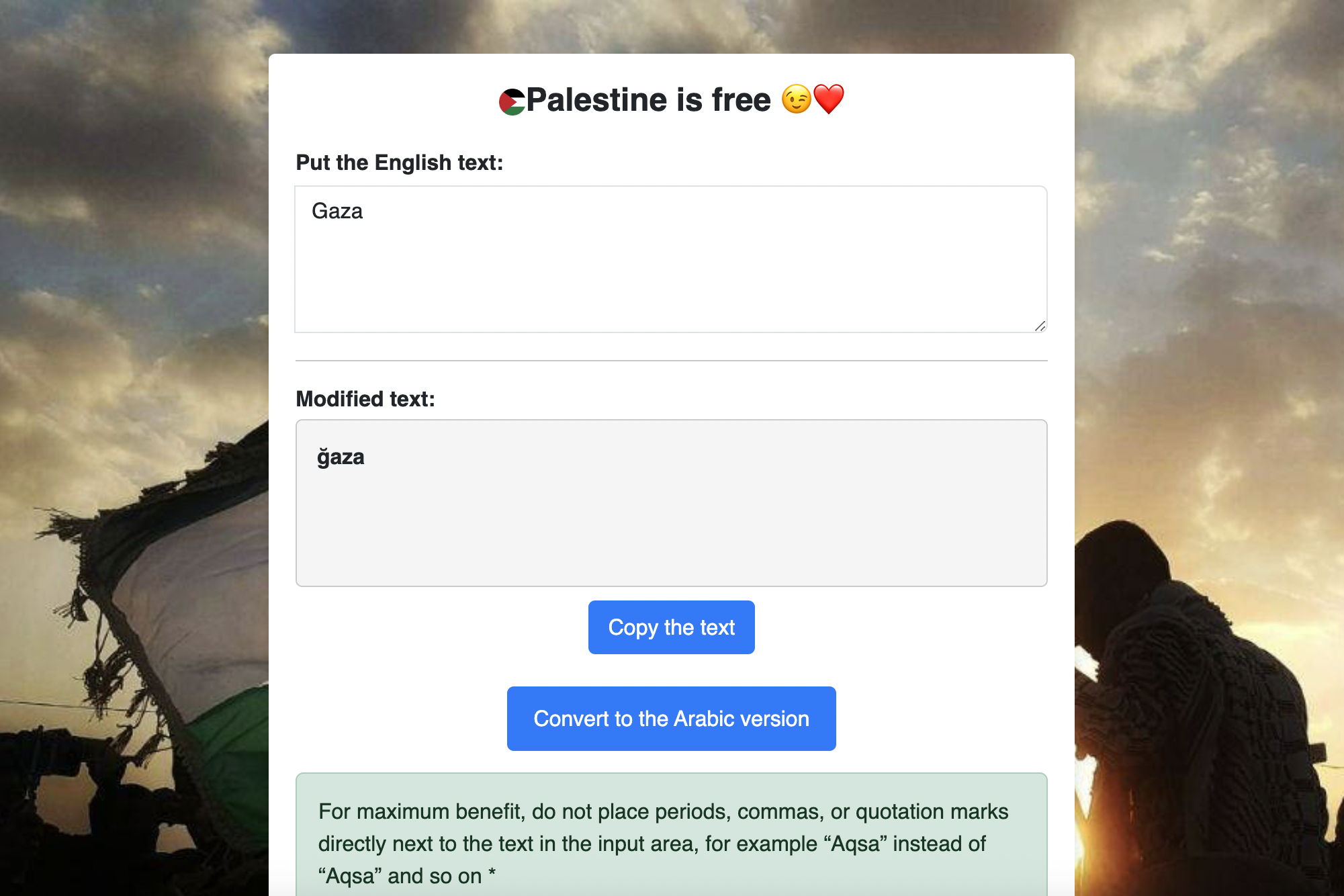Click the red heart emoji
The image size is (1344, 896).
point(829,99)
